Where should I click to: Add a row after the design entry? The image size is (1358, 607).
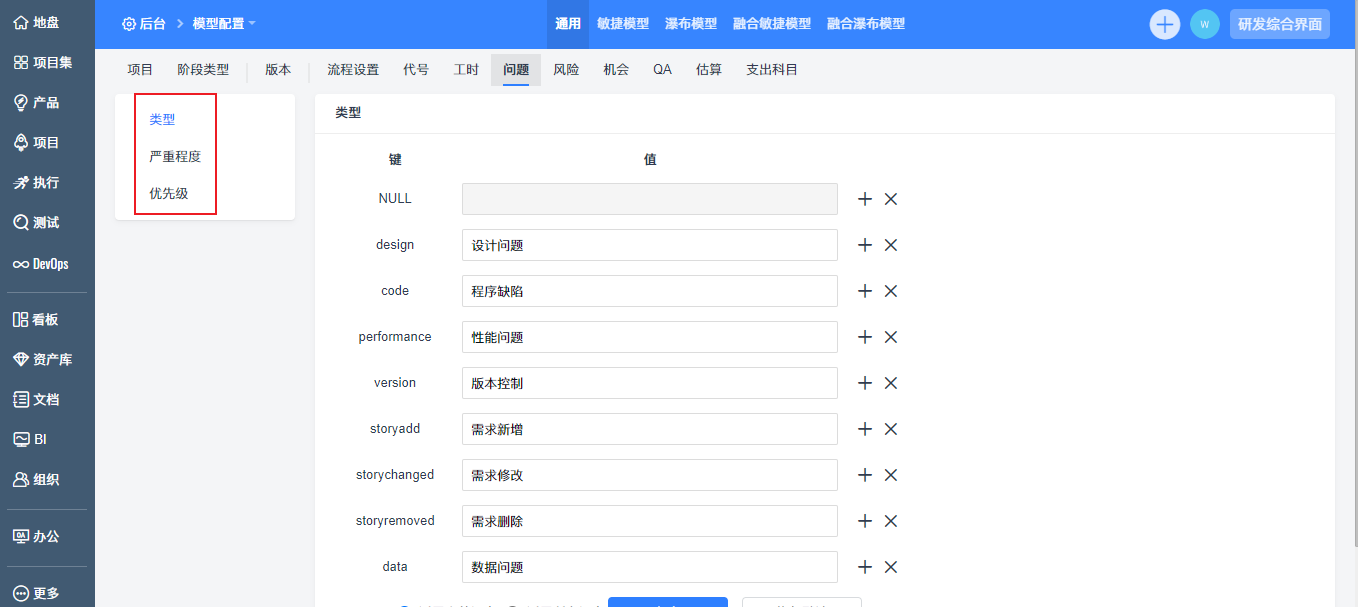tap(865, 245)
